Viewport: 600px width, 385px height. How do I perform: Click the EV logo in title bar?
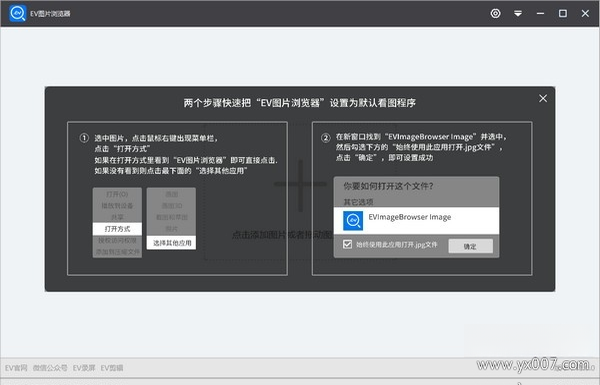(x=18, y=13)
